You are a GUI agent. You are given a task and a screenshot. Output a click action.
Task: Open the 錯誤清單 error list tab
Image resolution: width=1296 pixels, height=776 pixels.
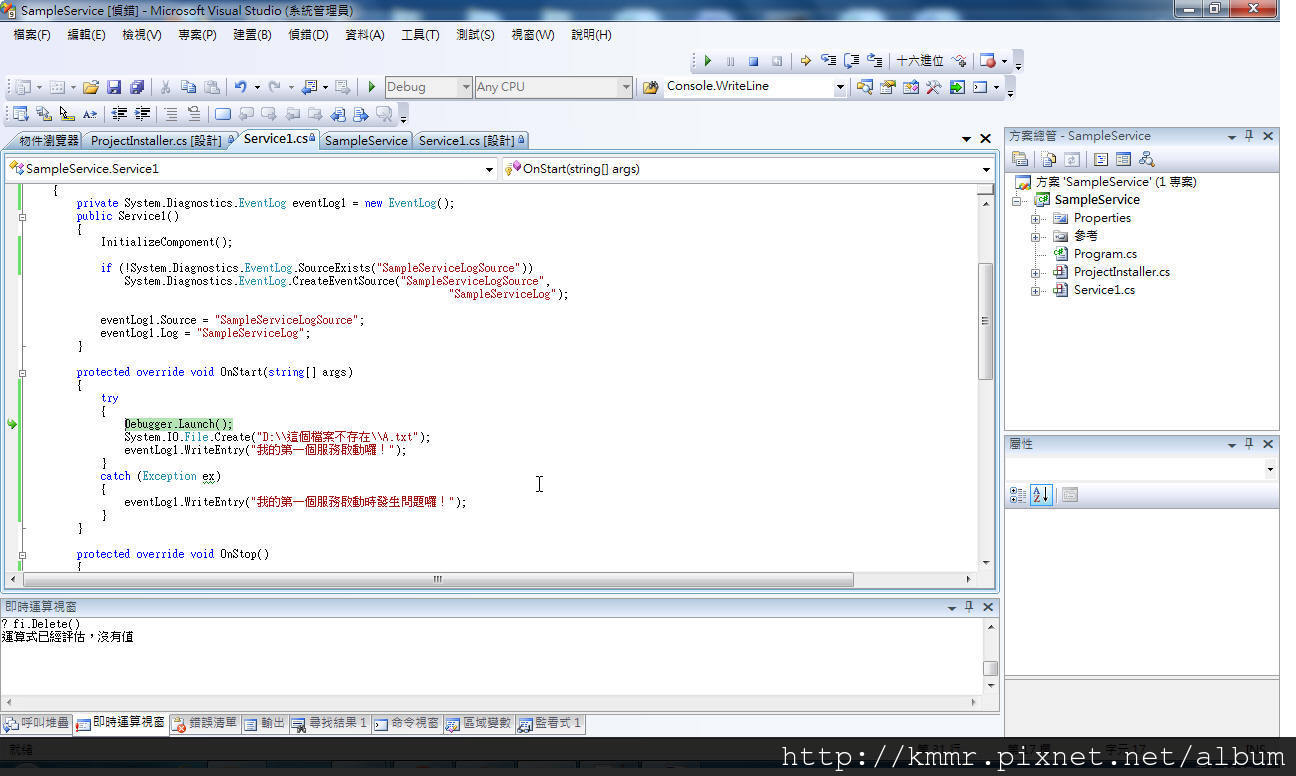pos(205,723)
